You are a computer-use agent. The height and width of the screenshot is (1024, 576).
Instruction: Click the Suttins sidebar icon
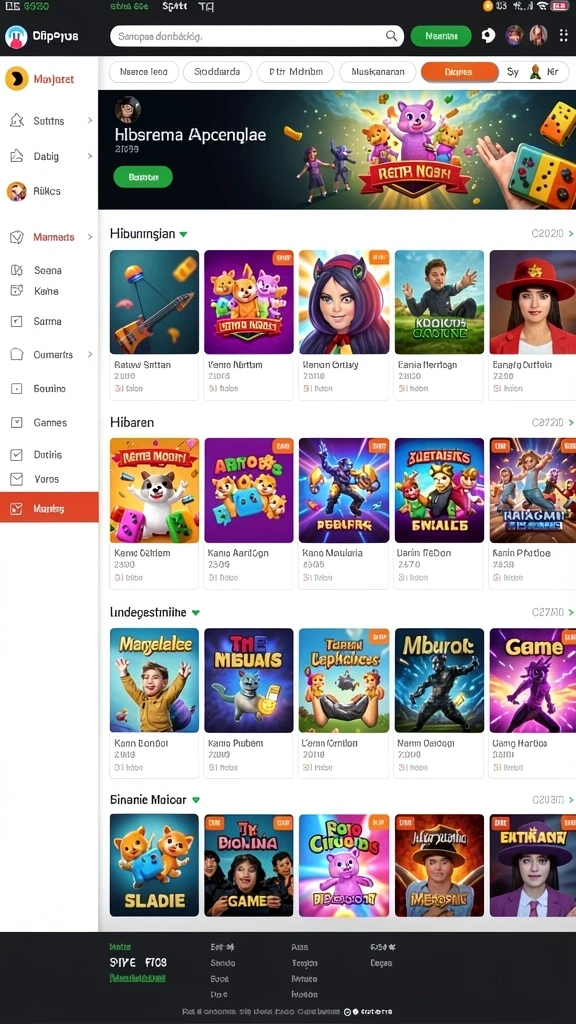(16, 121)
